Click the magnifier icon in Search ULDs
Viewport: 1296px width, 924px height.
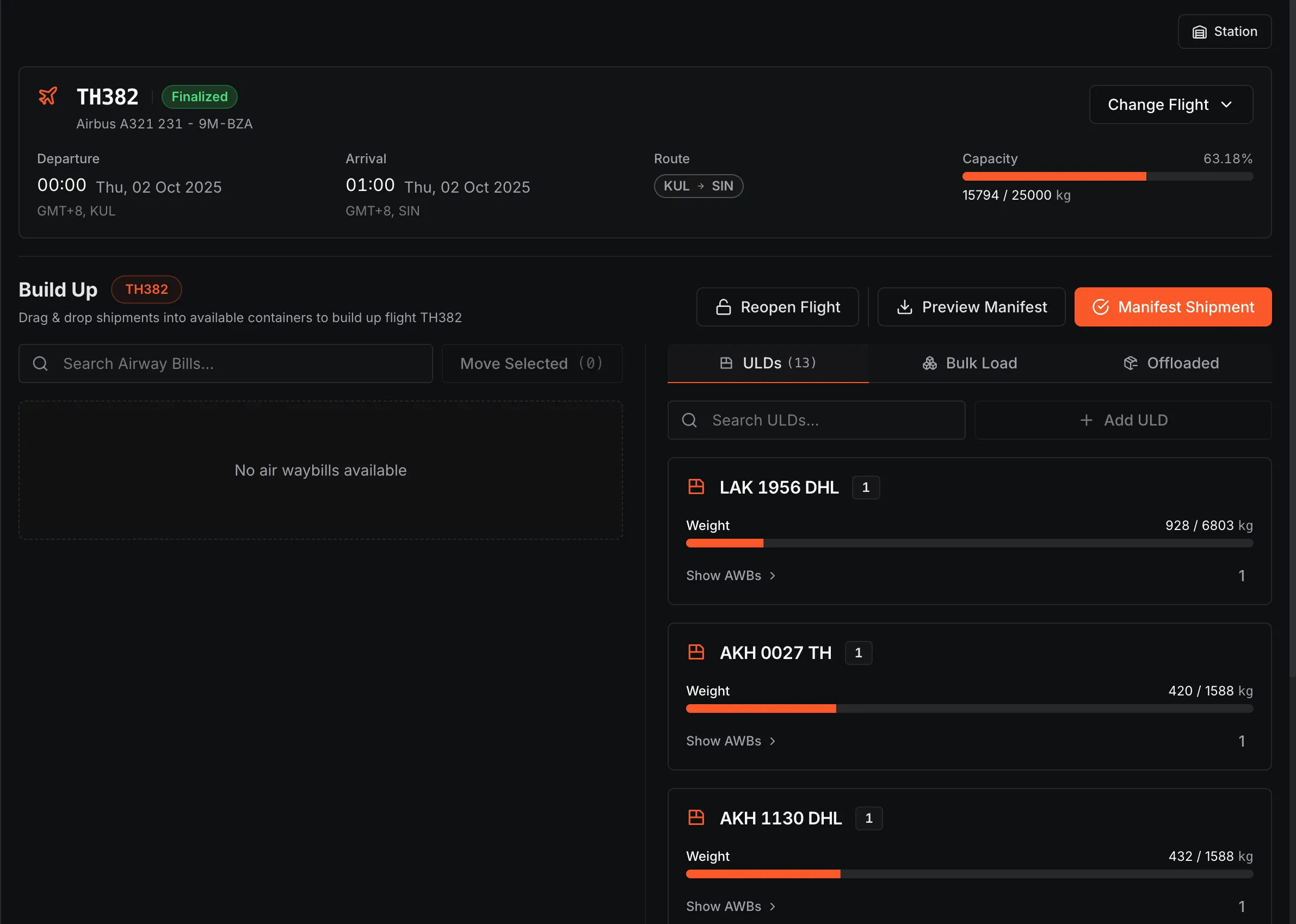pyautogui.click(x=689, y=421)
